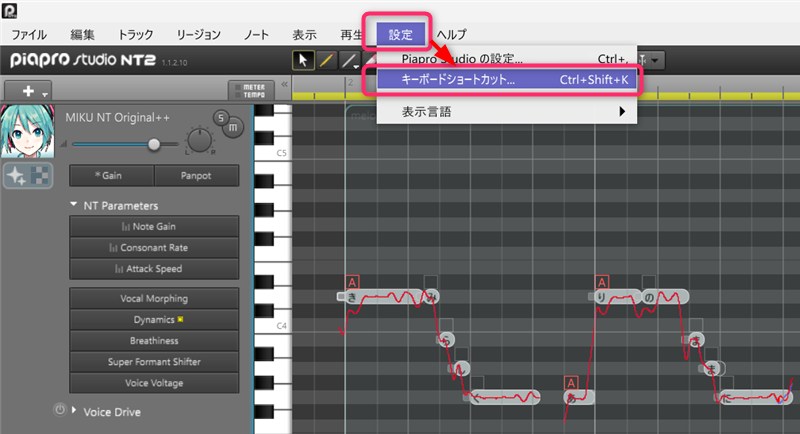Click measure 2 marker on the ruler

[x=350, y=83]
